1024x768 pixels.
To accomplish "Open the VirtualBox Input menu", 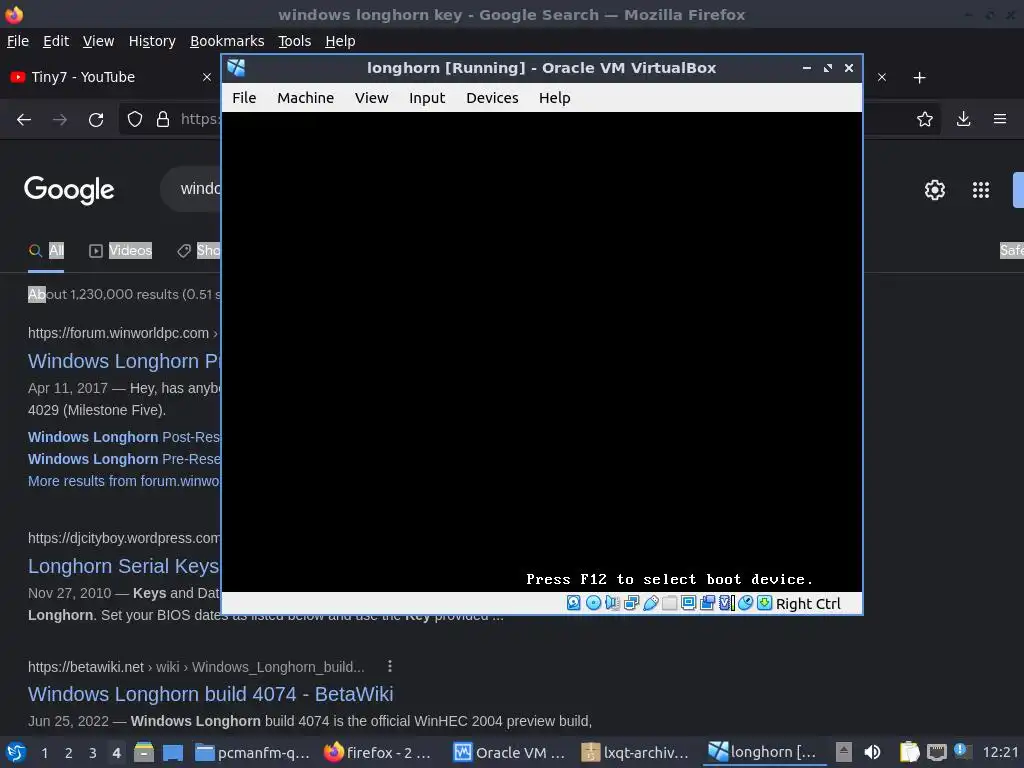I will tap(426, 98).
